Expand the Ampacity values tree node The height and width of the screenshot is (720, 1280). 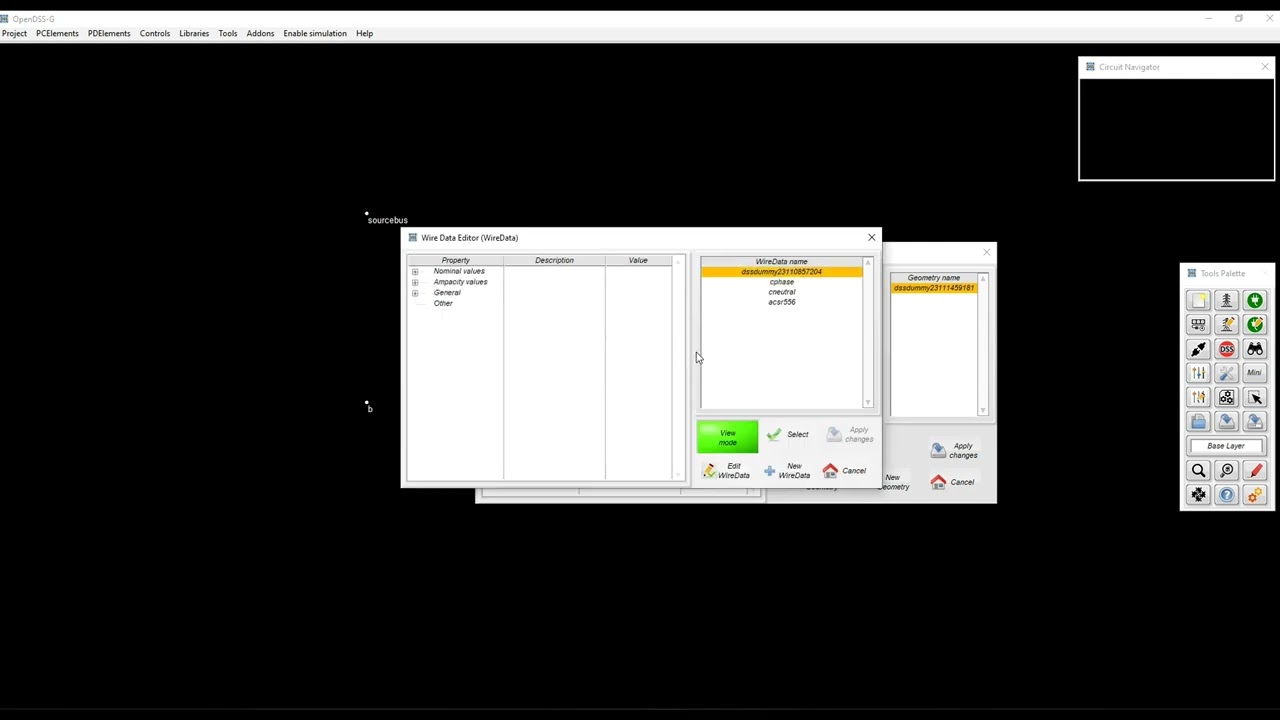(x=415, y=282)
